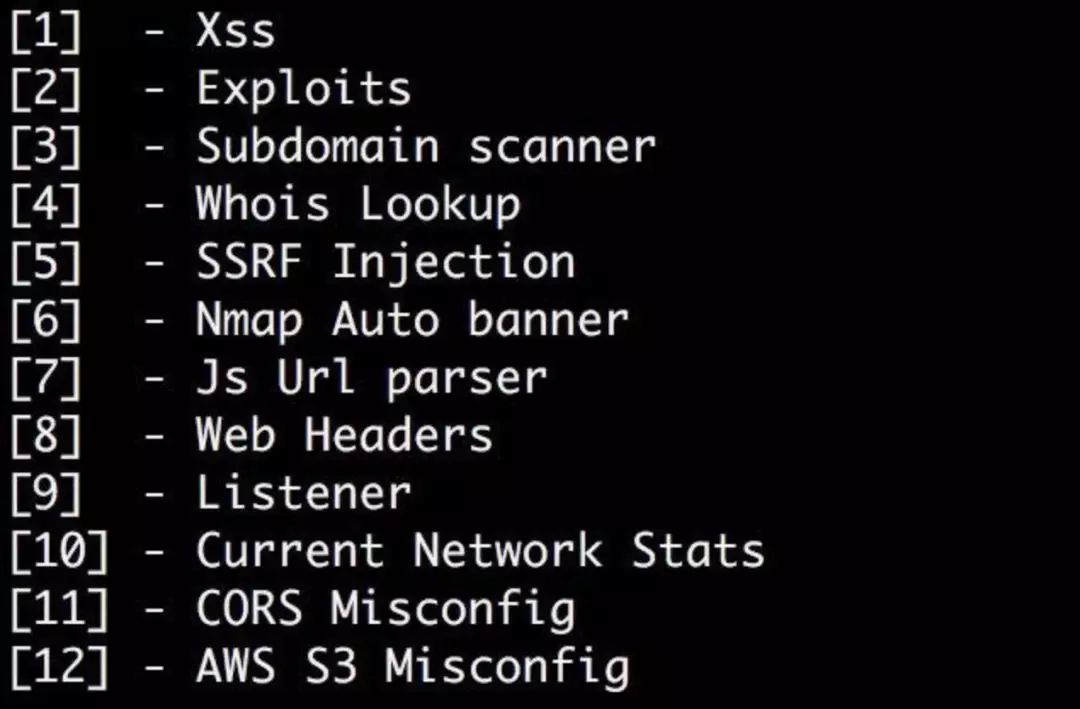The width and height of the screenshot is (1080, 709).
Task: Pick the SSRF Injection entry
Action: [x=386, y=263]
